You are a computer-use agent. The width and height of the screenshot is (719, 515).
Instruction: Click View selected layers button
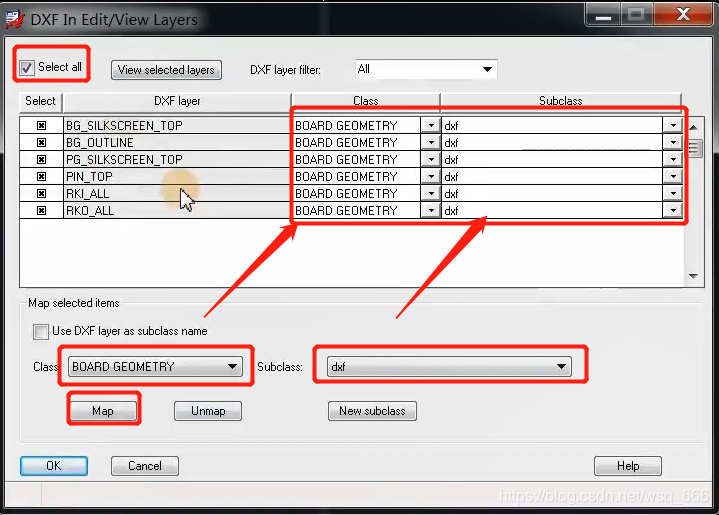(166, 70)
